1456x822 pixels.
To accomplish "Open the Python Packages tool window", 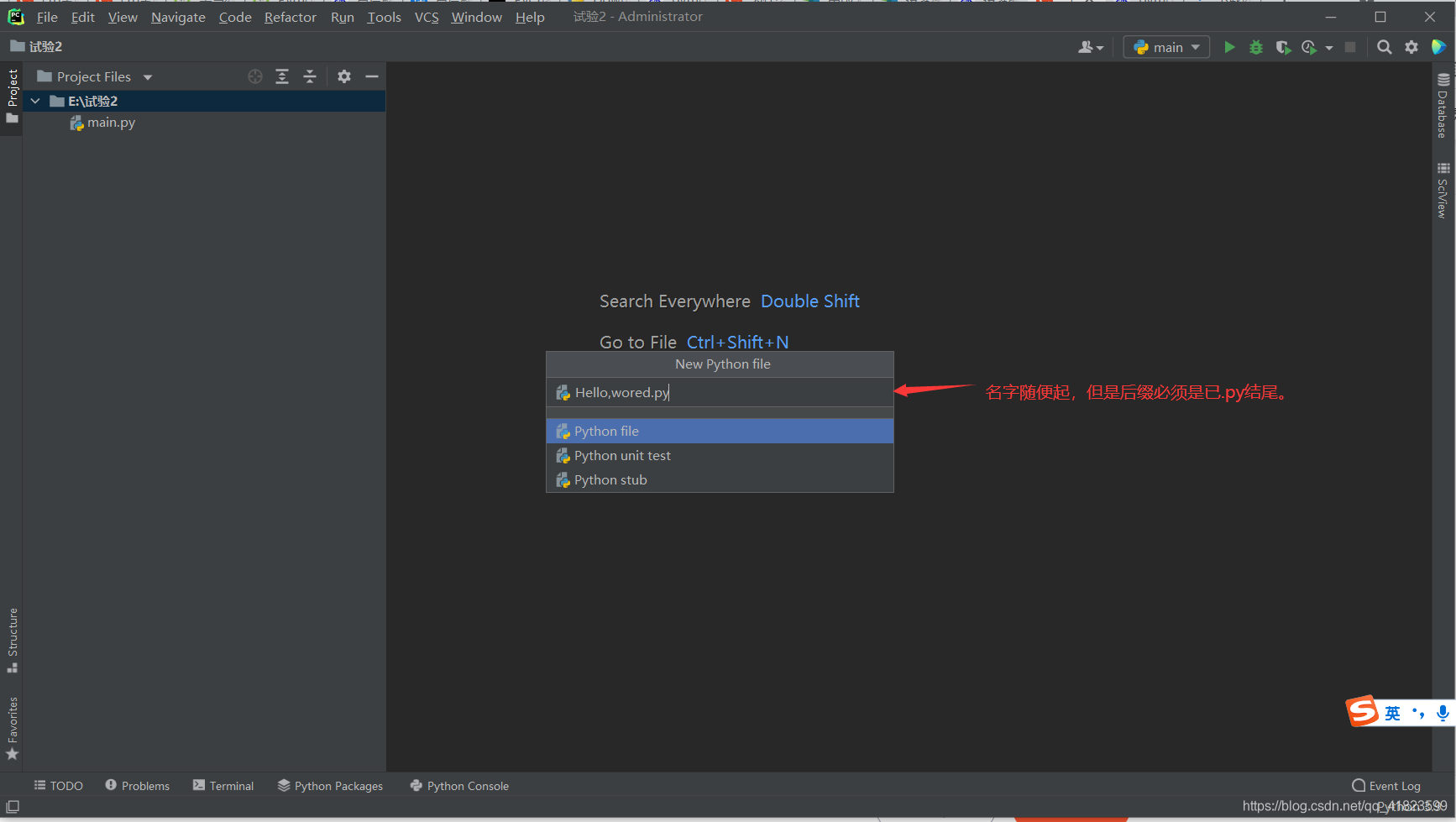I will [x=331, y=786].
